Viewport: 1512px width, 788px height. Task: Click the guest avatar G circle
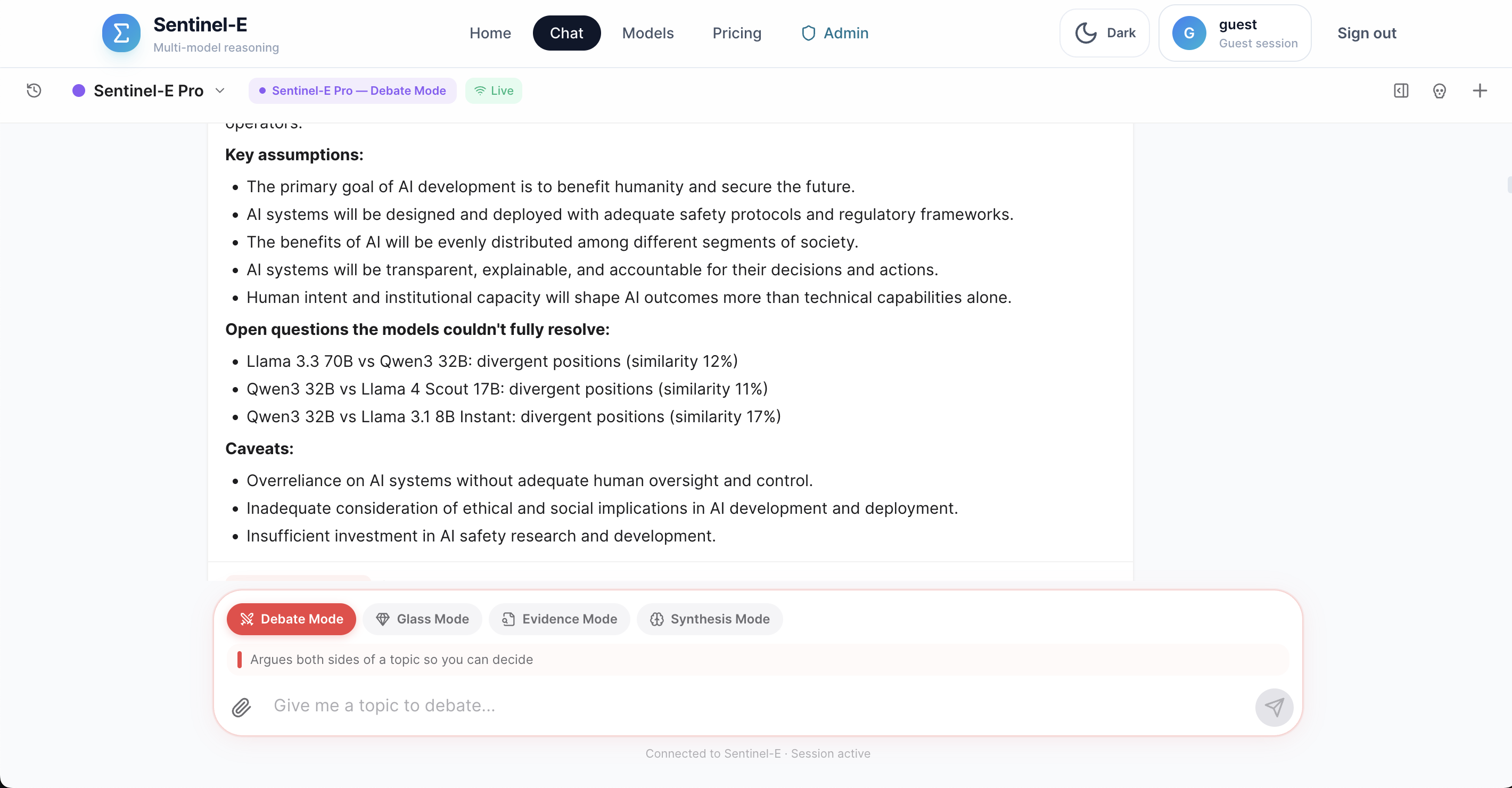(x=1189, y=33)
